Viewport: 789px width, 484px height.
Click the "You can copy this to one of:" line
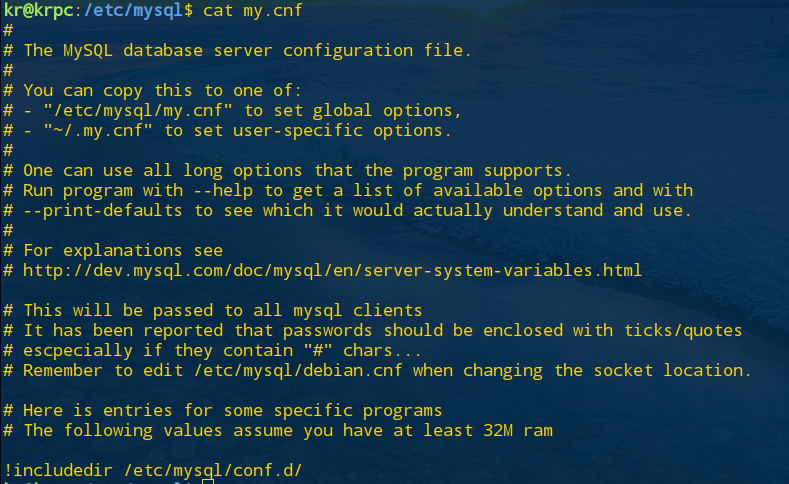point(162,91)
